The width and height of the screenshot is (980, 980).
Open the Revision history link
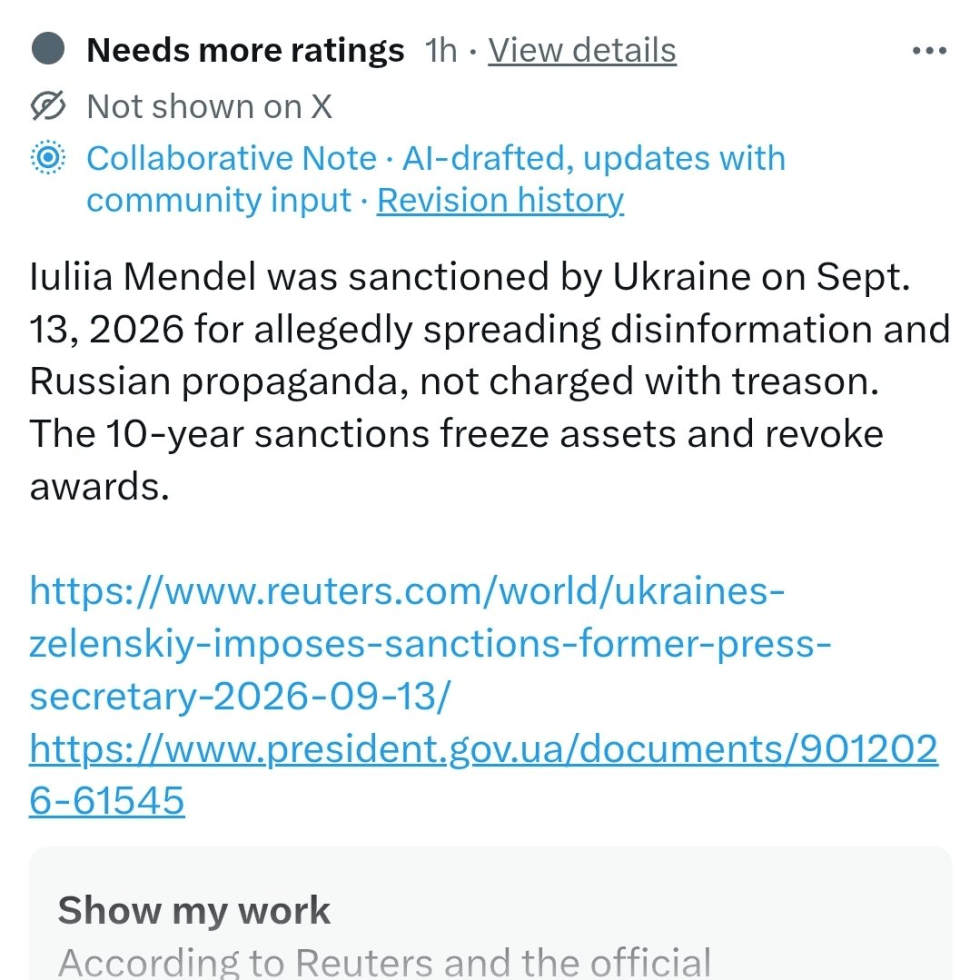500,200
